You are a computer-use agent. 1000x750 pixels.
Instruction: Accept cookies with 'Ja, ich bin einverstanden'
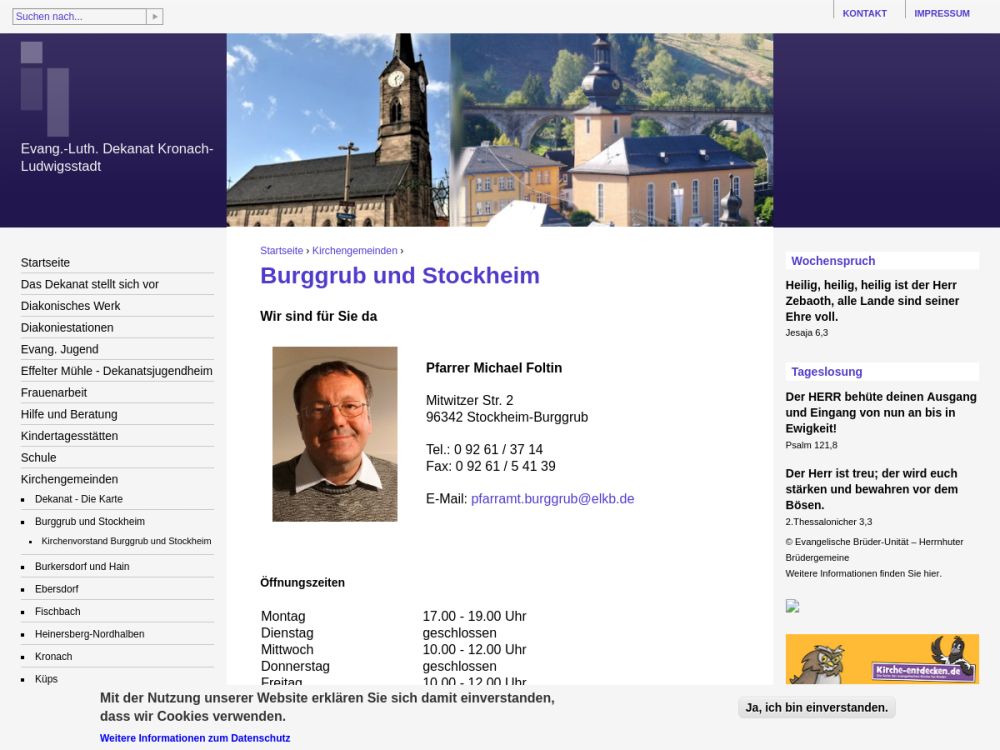[x=816, y=707]
